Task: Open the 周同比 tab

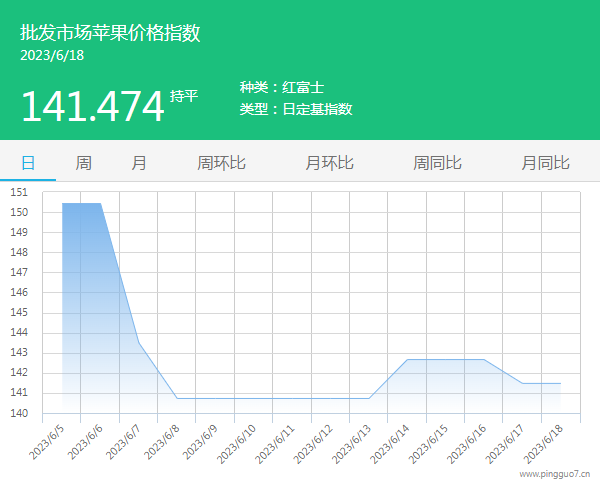Action: pyautogui.click(x=437, y=163)
